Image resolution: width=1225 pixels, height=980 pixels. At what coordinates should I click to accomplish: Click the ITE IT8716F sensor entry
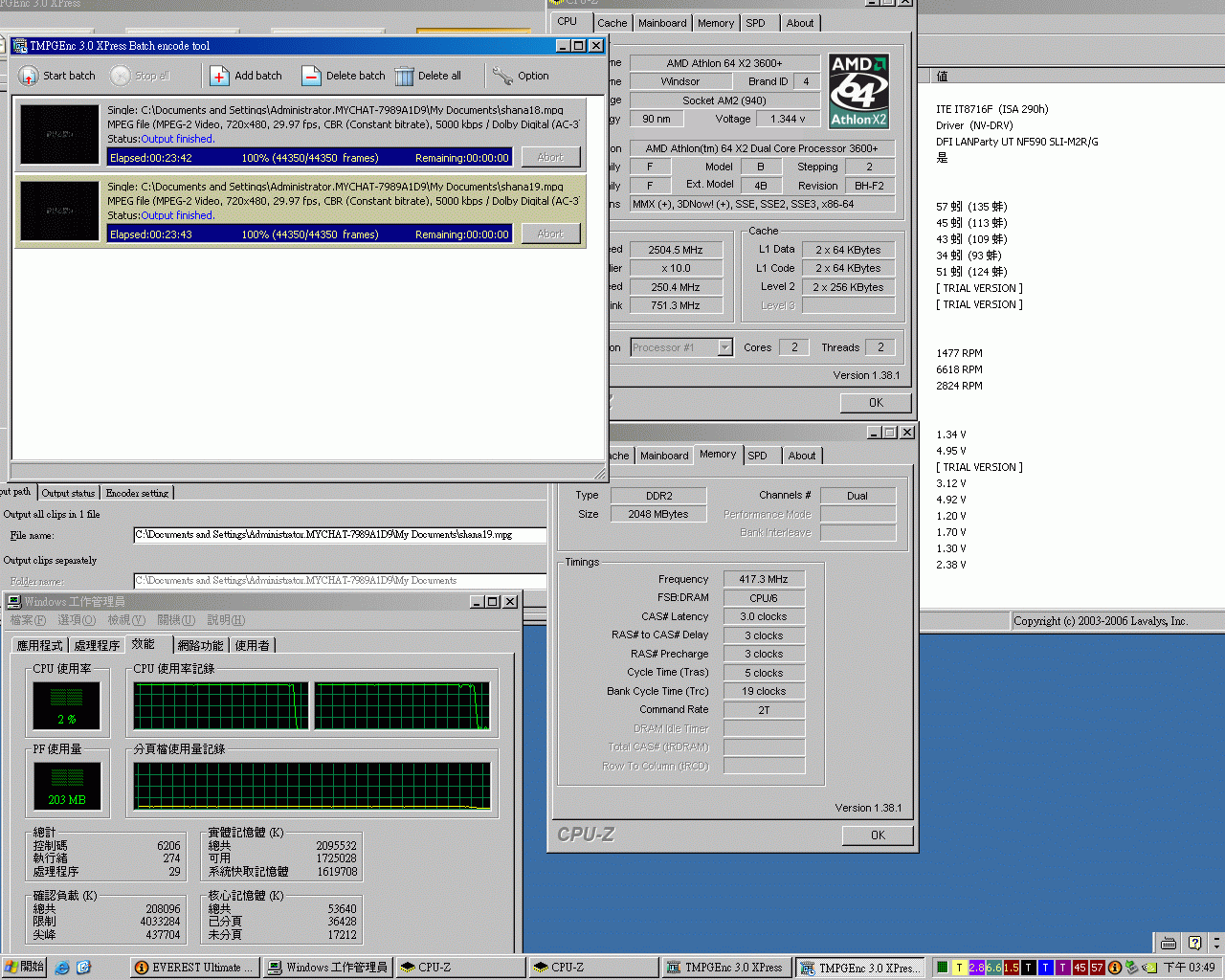(991, 109)
